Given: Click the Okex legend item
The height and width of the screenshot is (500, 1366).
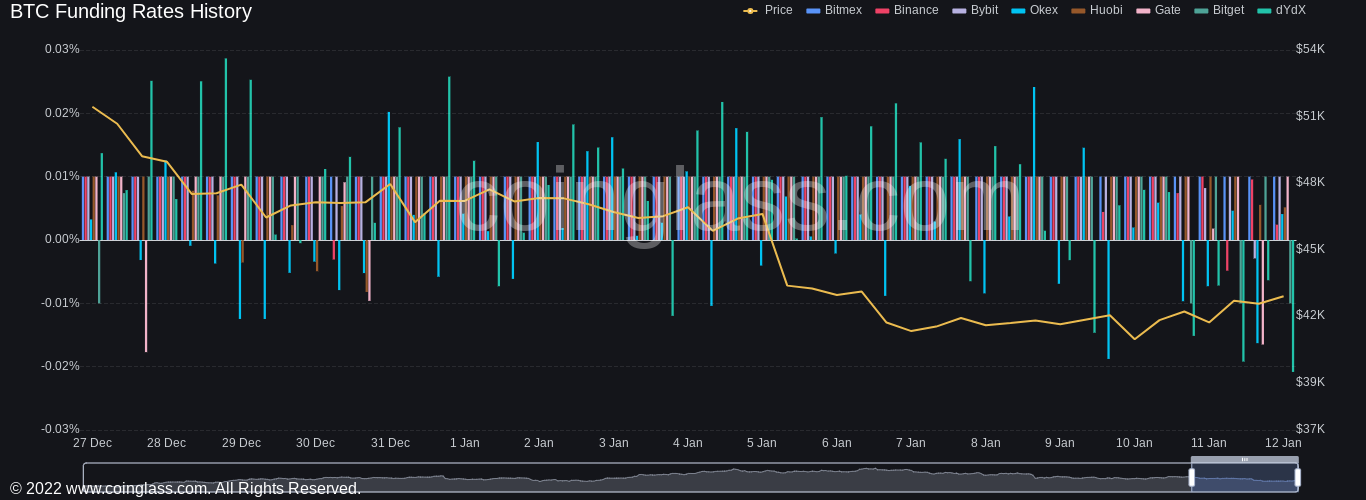Looking at the screenshot, I should point(1034,10).
